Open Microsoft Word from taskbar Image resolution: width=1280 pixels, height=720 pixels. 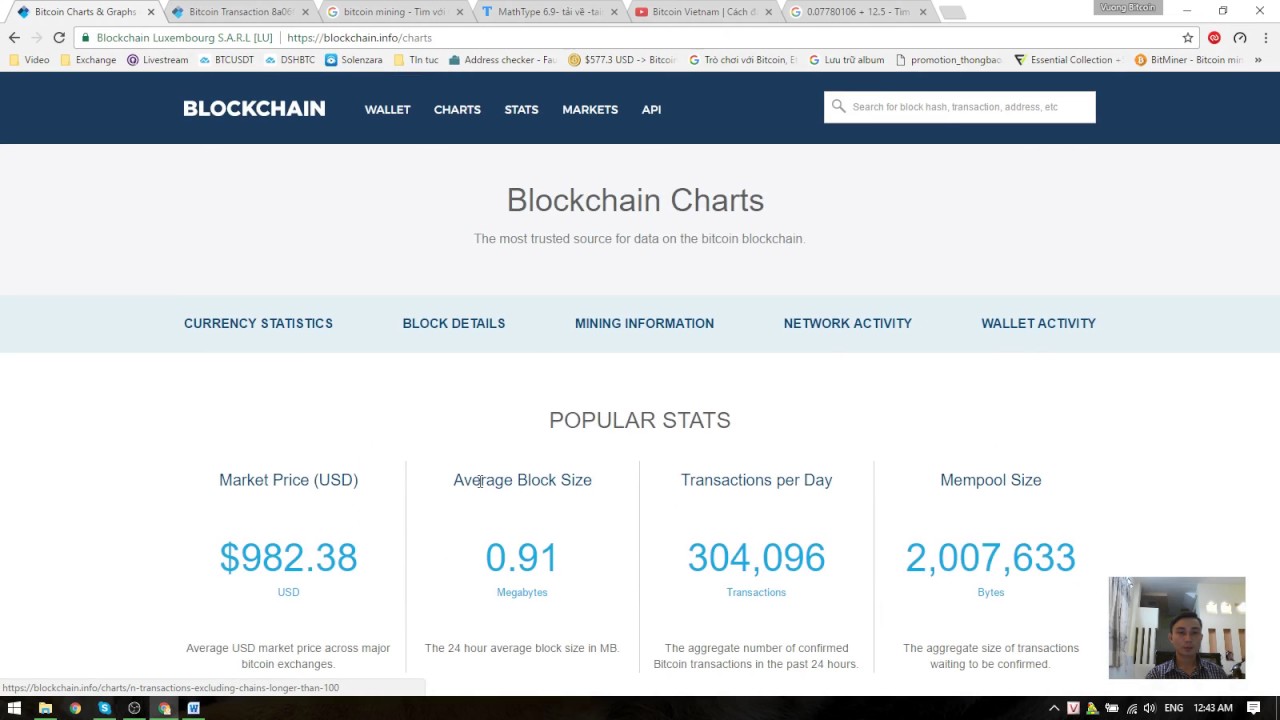pos(193,708)
